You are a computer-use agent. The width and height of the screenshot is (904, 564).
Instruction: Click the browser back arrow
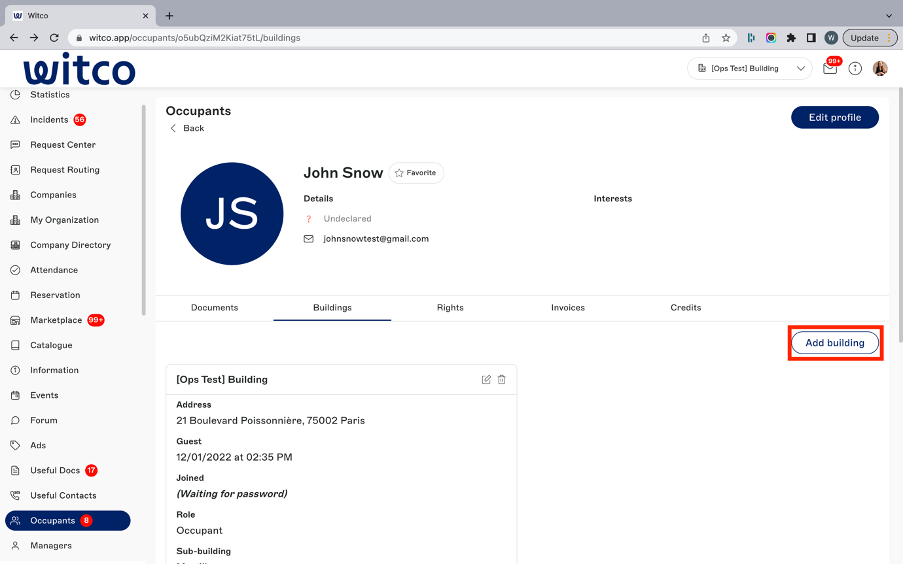pos(14,38)
